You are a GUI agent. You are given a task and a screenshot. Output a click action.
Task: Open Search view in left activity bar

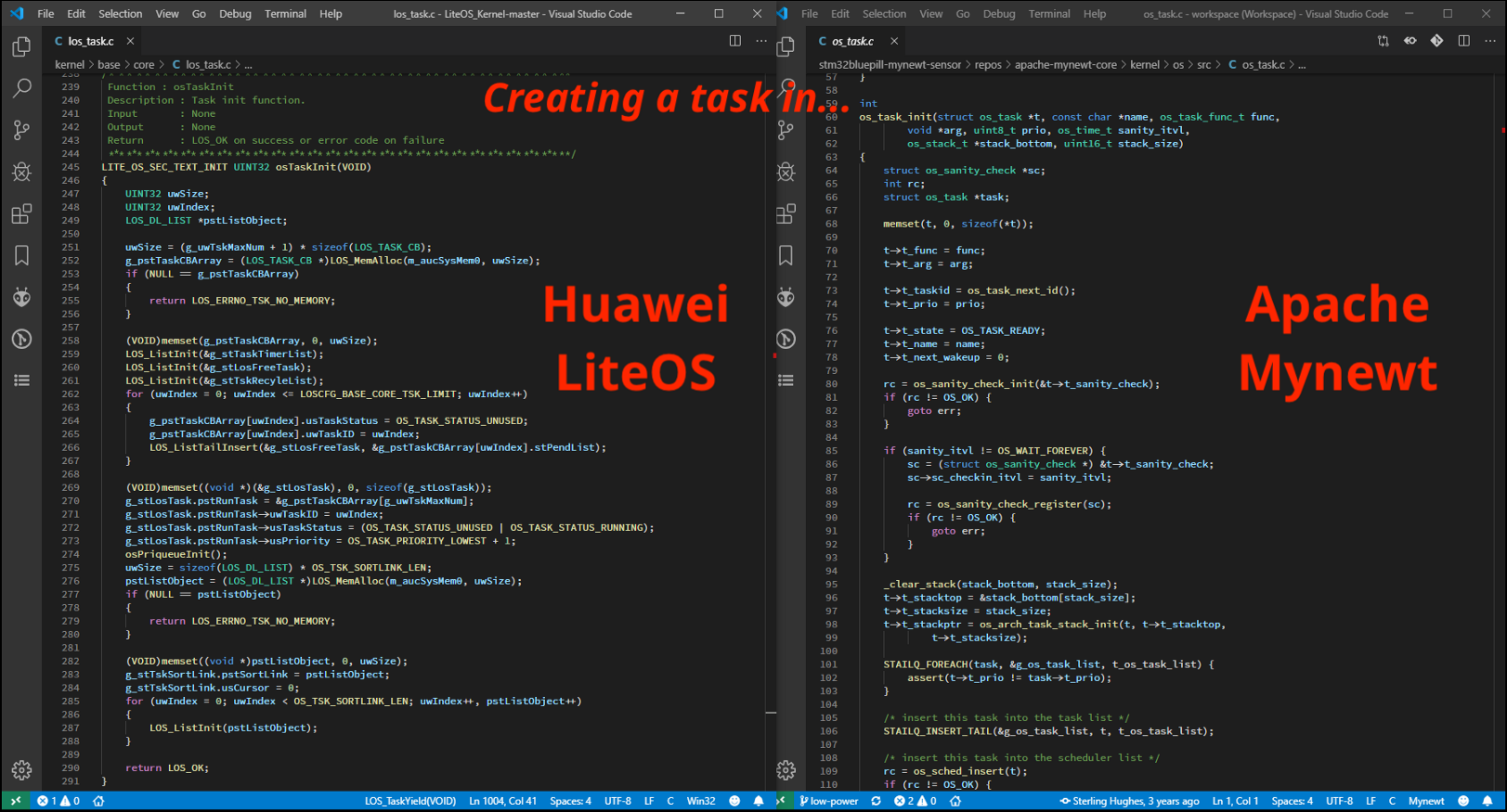click(21, 88)
